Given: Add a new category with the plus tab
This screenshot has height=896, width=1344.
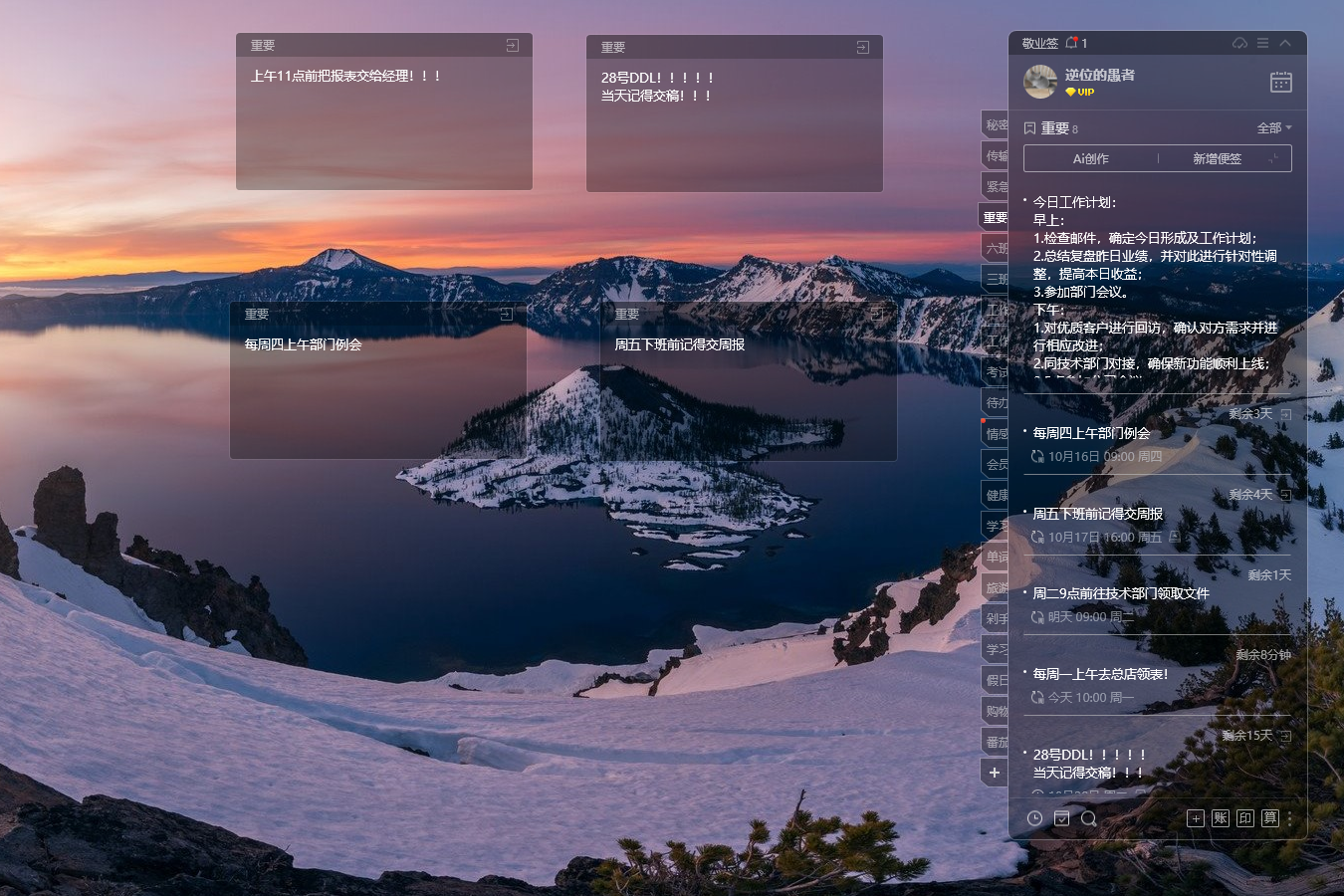Looking at the screenshot, I should click(995, 773).
